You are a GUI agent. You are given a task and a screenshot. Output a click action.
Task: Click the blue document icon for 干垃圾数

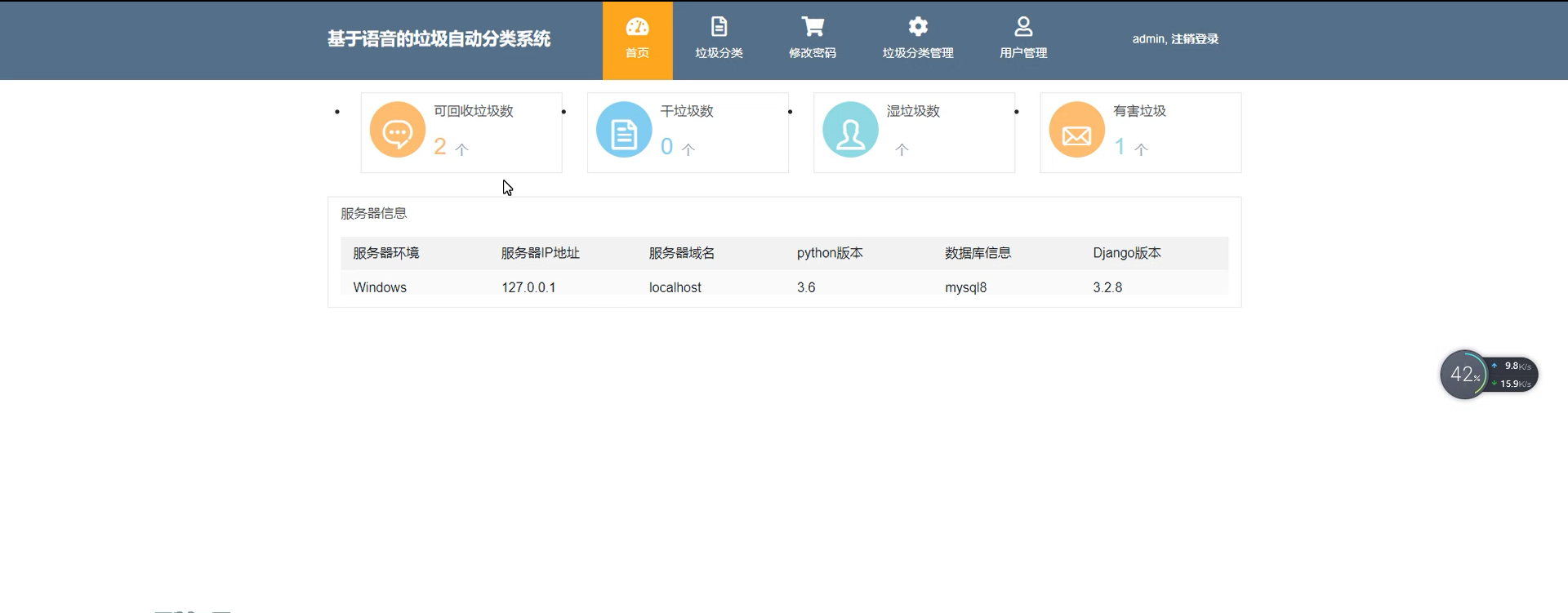click(624, 130)
